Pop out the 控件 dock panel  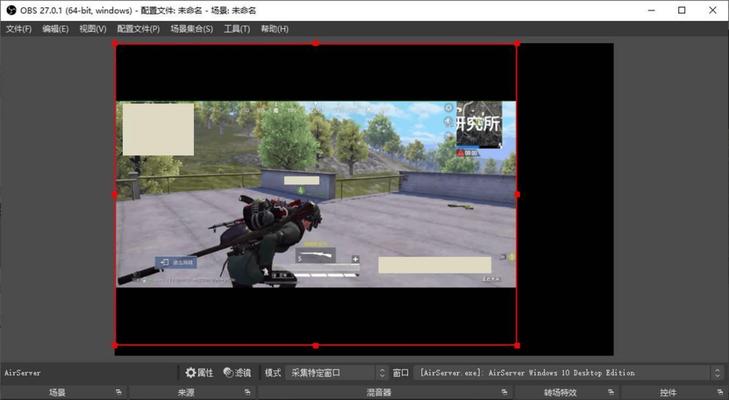click(x=720, y=392)
